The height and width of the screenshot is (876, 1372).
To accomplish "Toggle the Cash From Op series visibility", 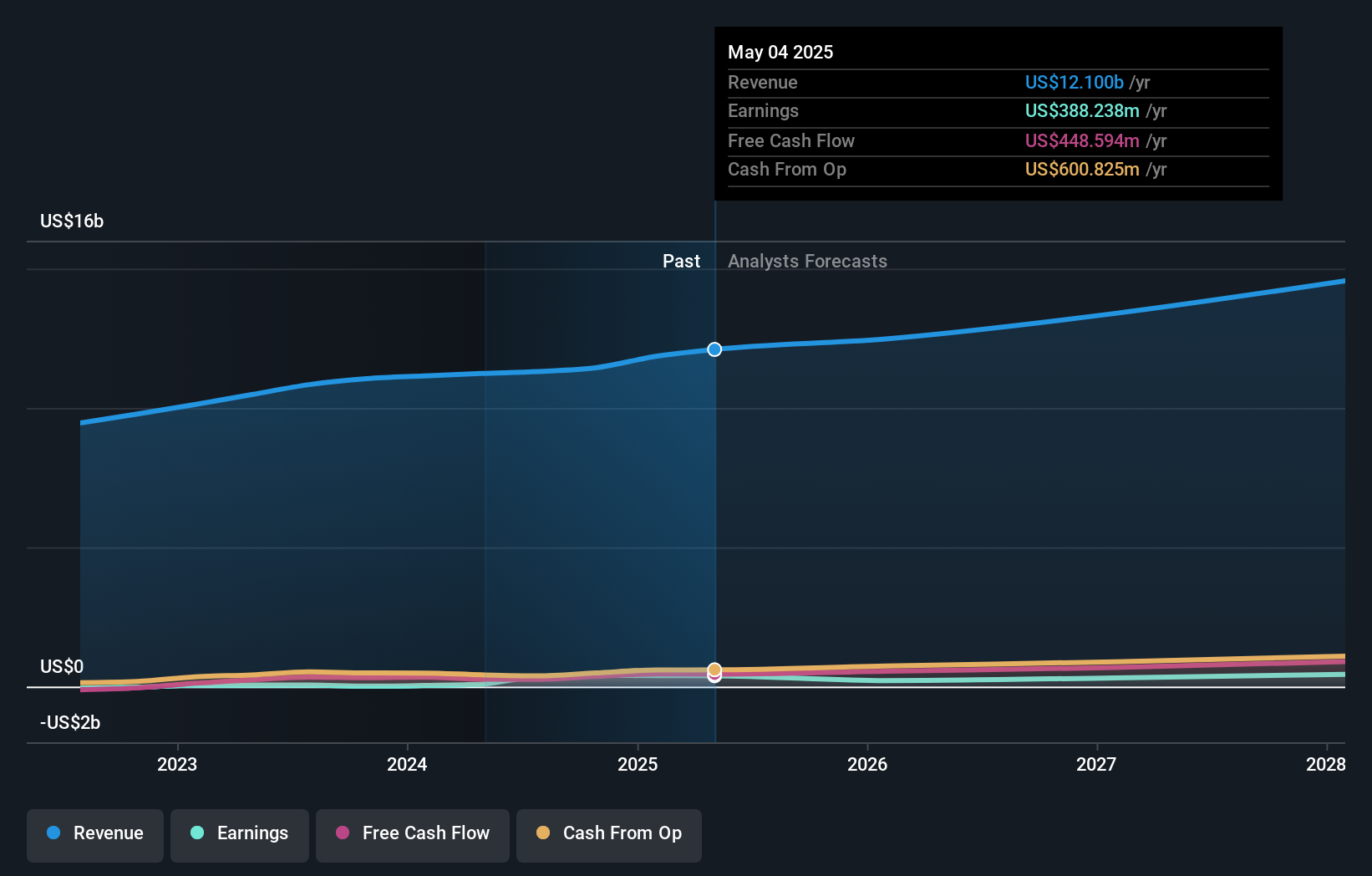I will (608, 833).
